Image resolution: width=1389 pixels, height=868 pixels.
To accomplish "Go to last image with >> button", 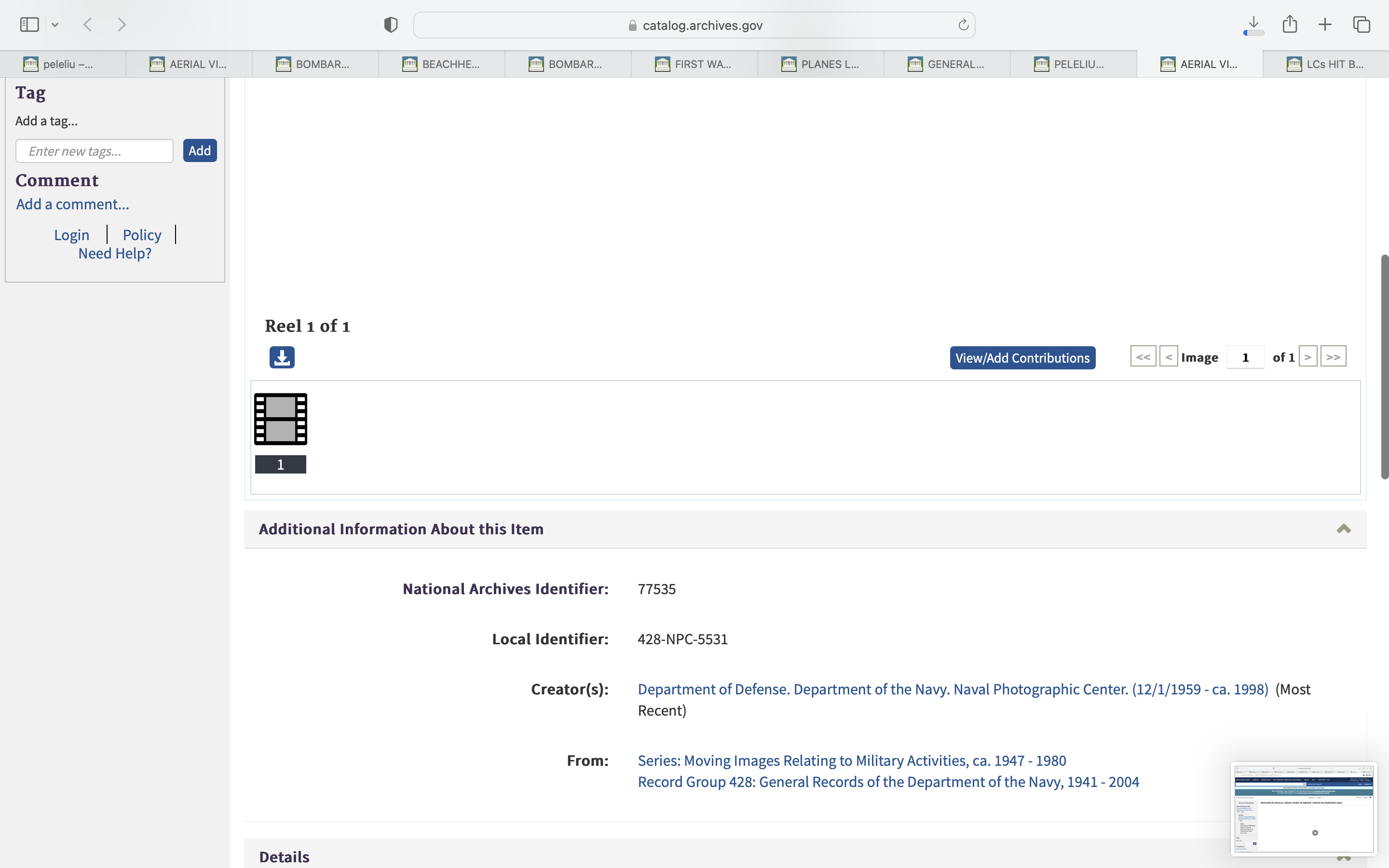I will click(1333, 356).
